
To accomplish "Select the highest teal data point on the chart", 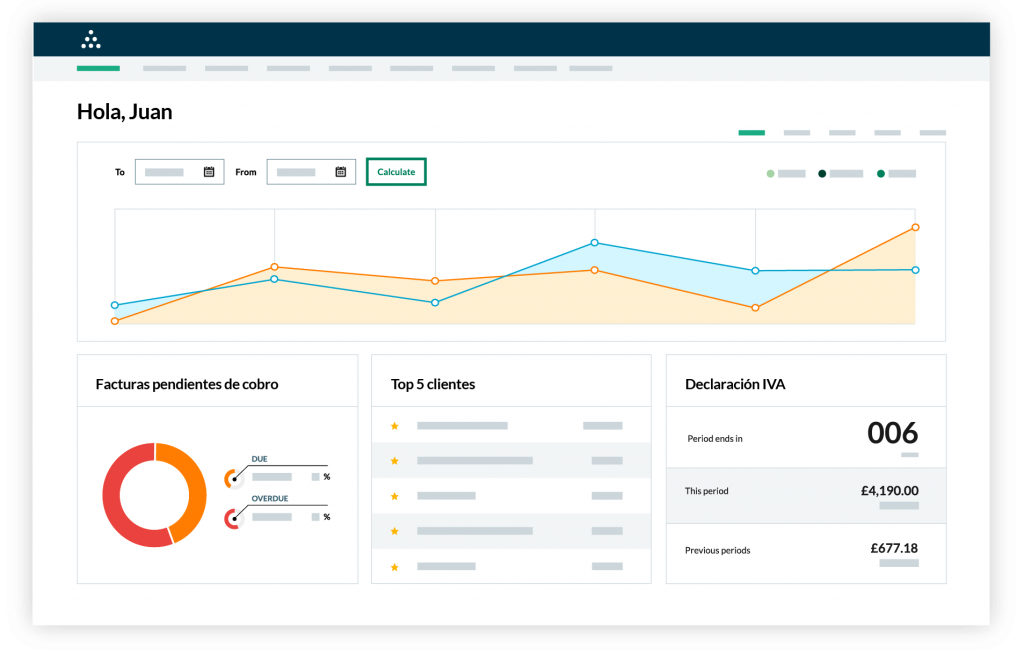I will pyautogui.click(x=595, y=242).
